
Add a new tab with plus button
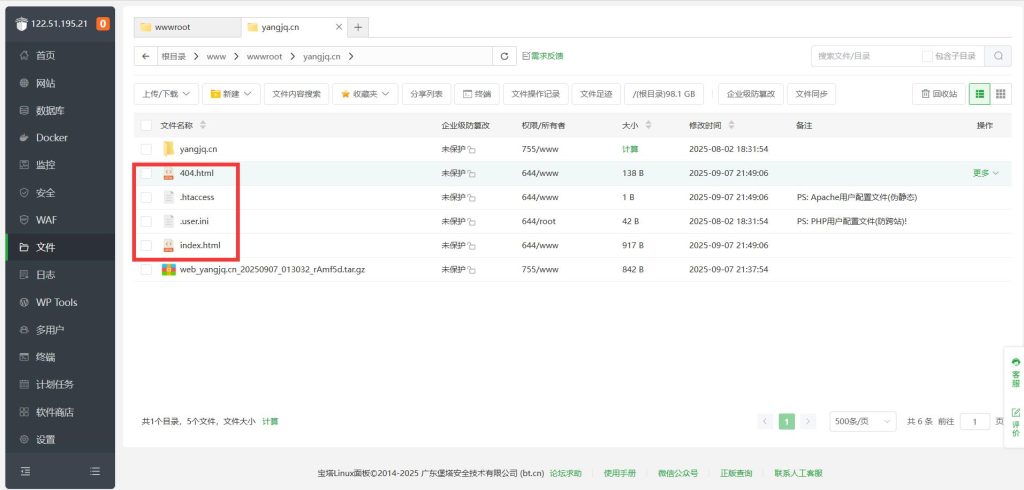point(358,27)
